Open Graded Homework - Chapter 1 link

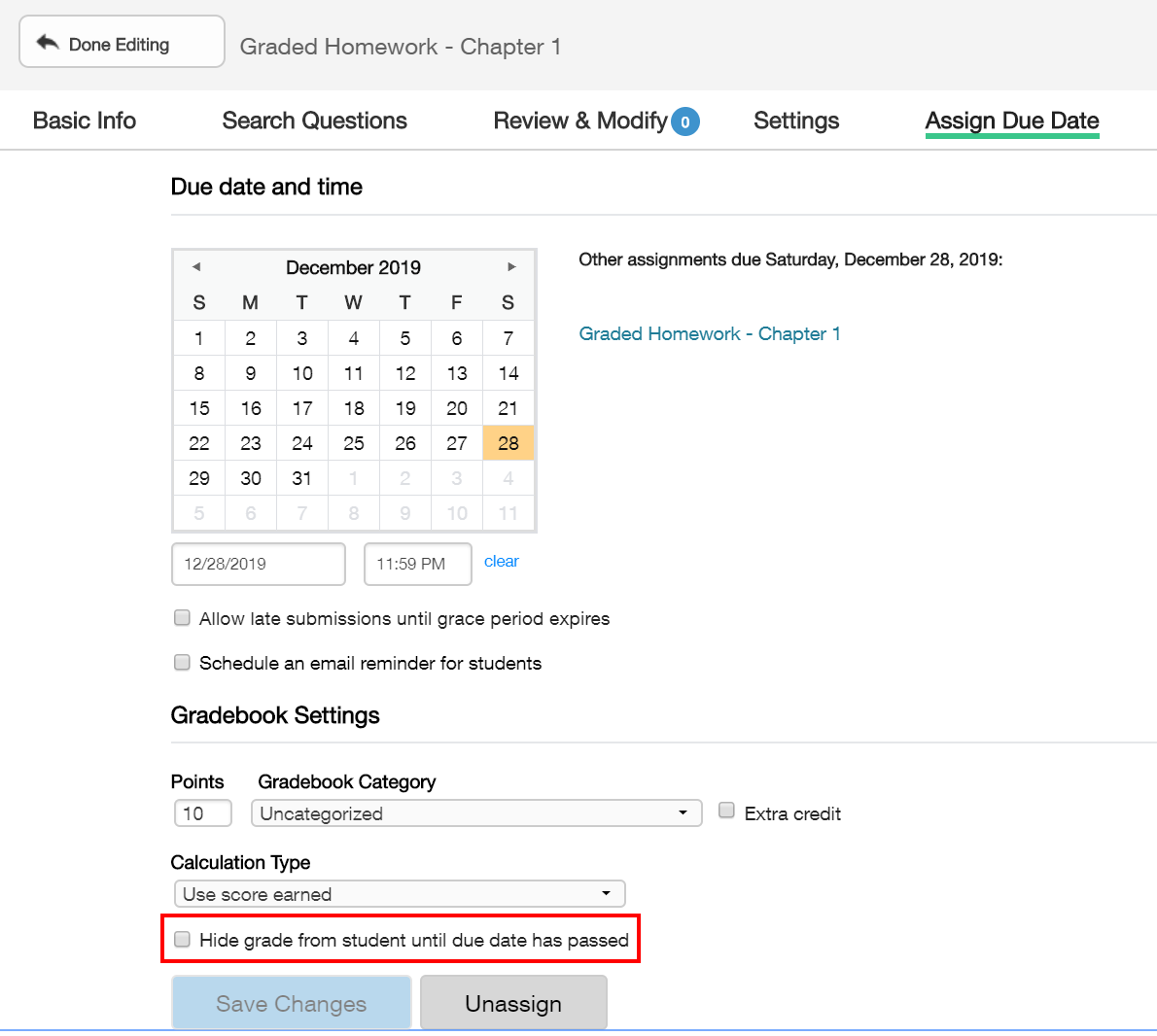click(710, 333)
